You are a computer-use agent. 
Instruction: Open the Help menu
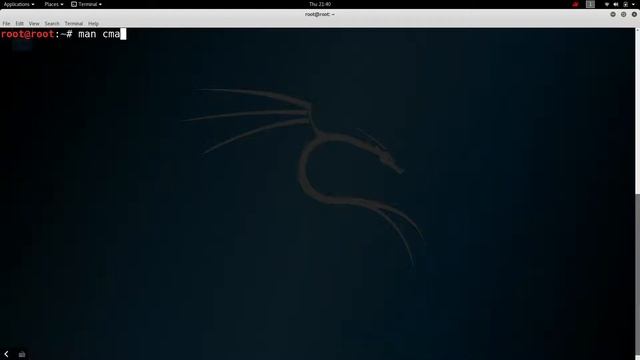93,24
